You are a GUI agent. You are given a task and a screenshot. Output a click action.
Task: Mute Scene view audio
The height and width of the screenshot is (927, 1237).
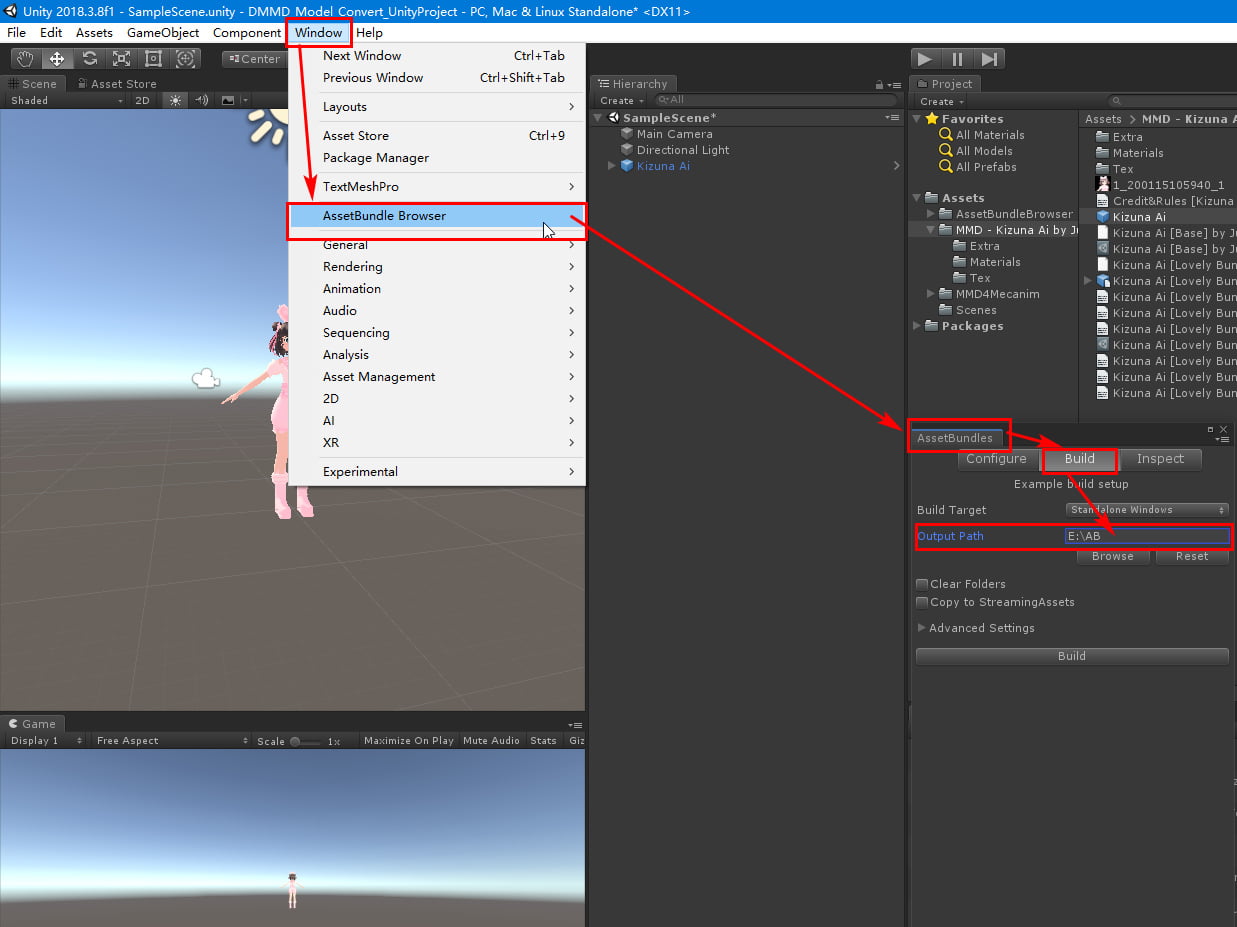tap(200, 100)
